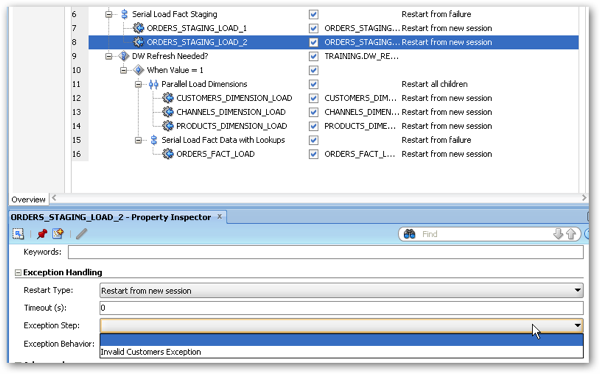
Task: Click the Serial Load Fact Data with Lookups icon
Action: pos(154,140)
